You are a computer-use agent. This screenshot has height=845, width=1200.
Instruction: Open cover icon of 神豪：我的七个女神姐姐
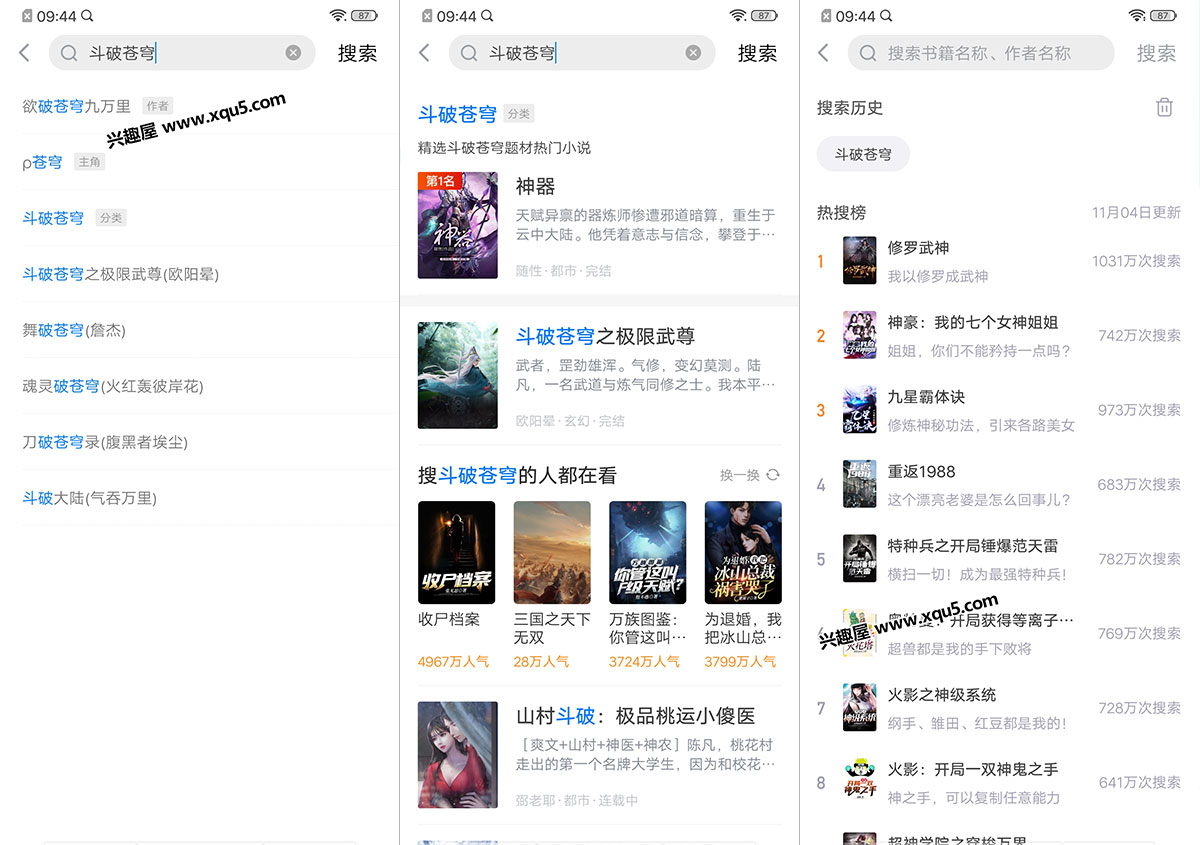(x=860, y=335)
